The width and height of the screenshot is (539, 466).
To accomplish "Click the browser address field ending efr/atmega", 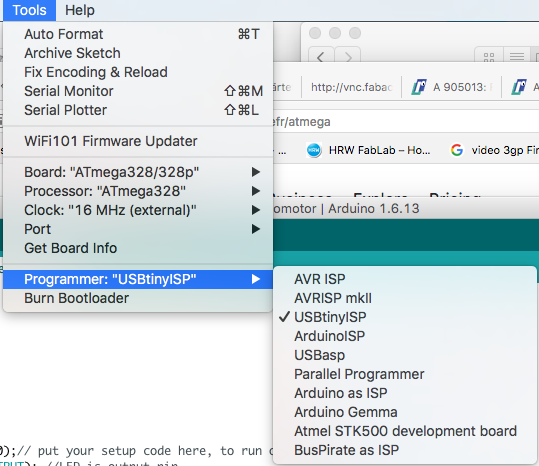I will [406, 122].
